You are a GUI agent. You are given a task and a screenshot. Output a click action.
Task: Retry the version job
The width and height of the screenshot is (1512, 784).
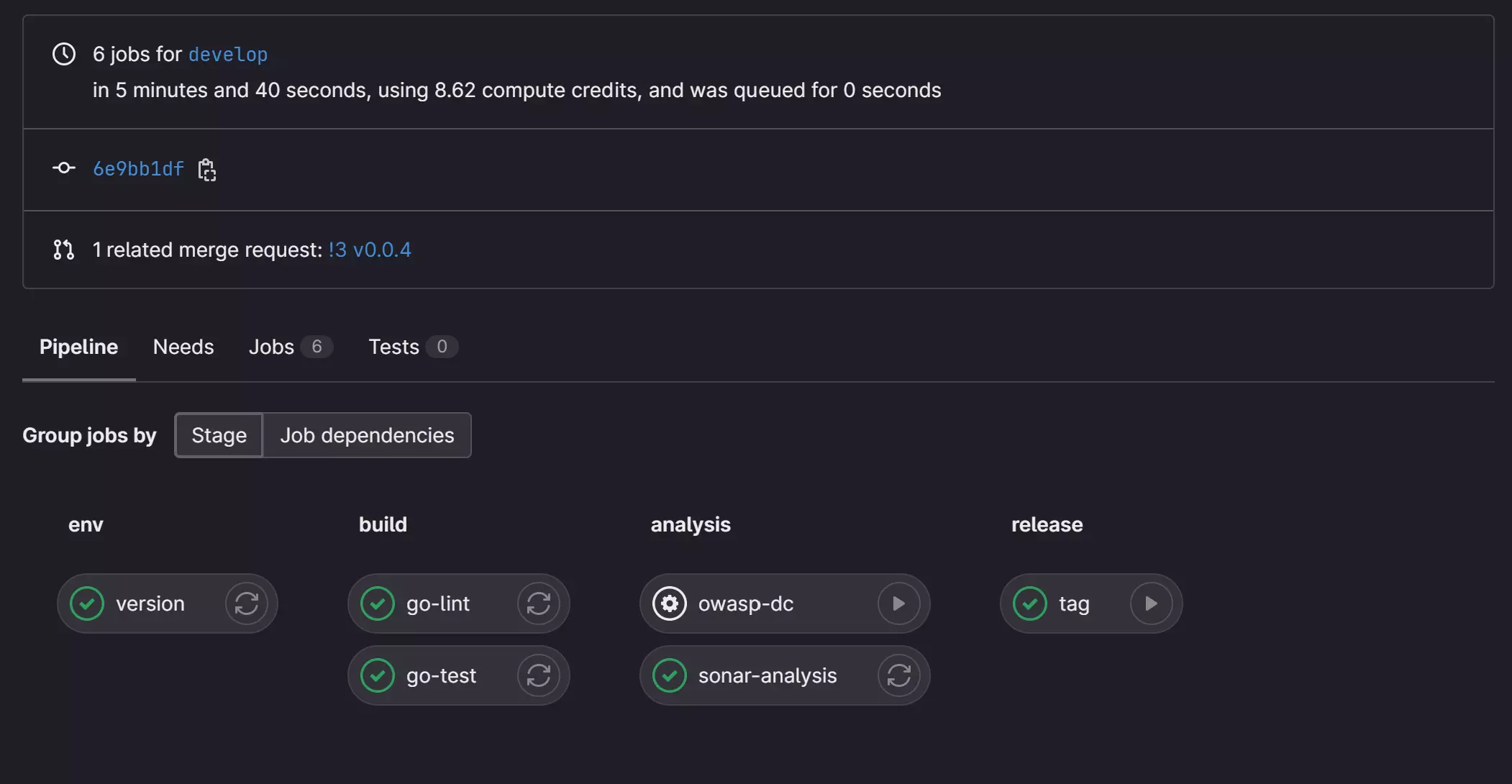(247, 603)
